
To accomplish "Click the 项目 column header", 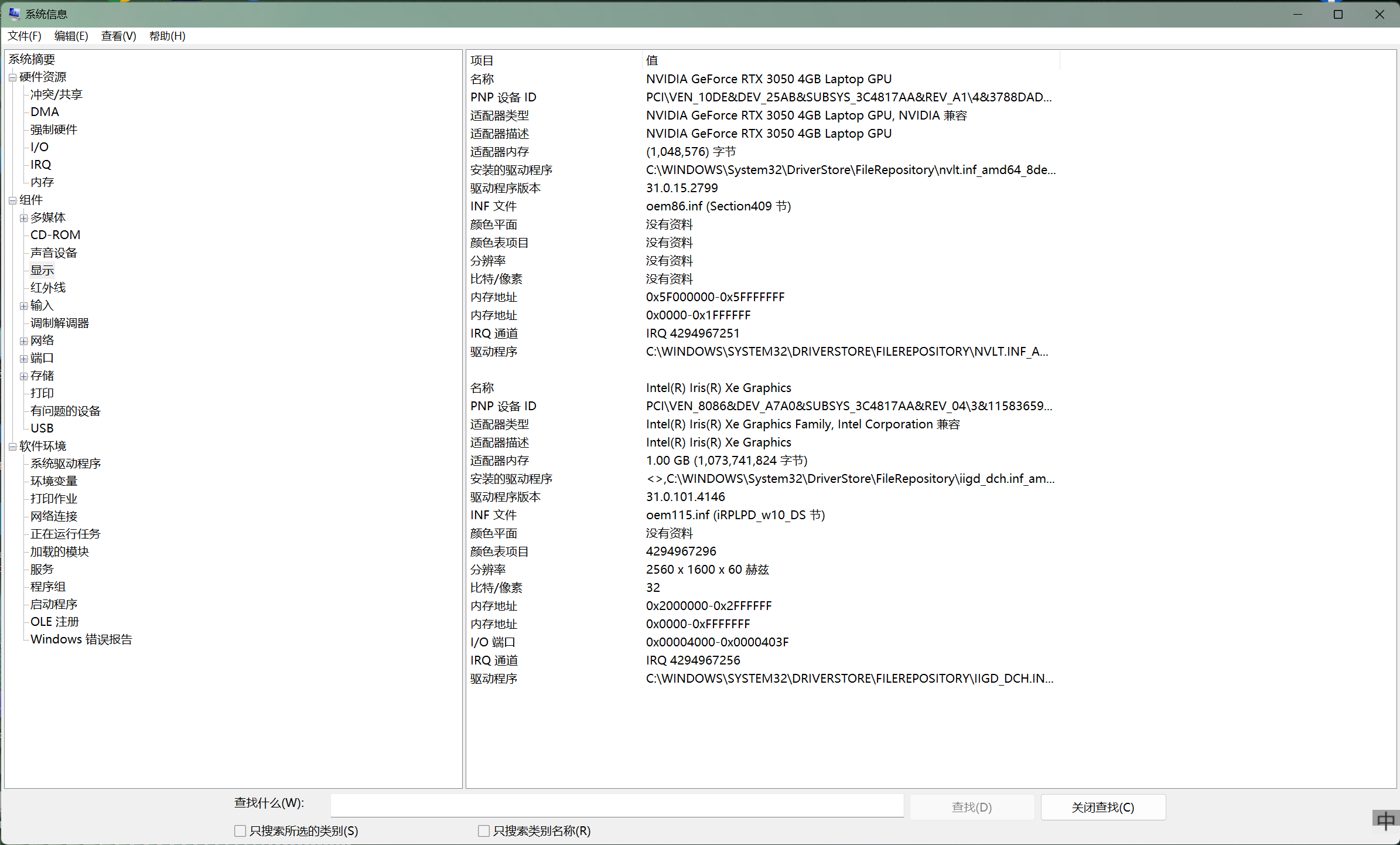I will [x=554, y=60].
